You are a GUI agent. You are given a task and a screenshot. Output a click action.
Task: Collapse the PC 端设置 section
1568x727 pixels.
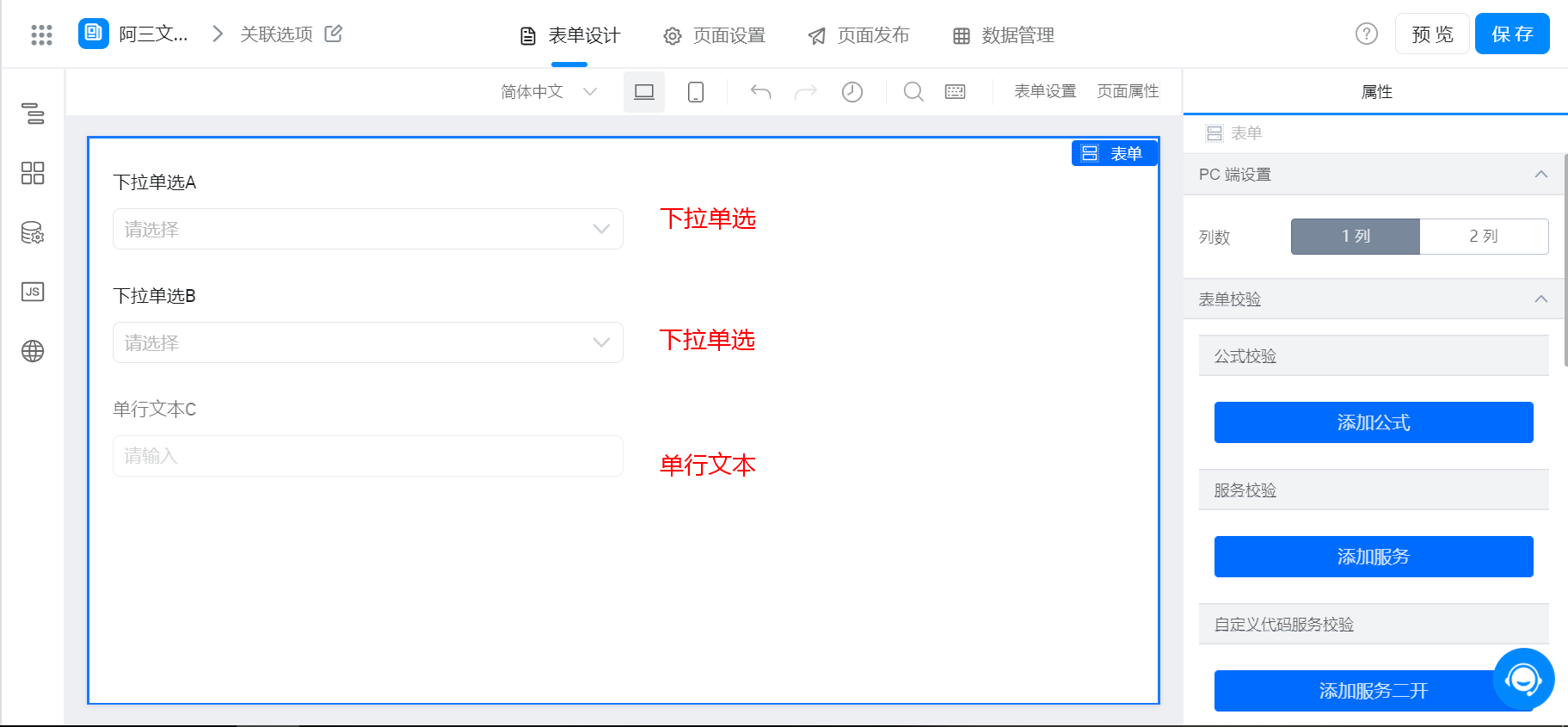click(1541, 175)
